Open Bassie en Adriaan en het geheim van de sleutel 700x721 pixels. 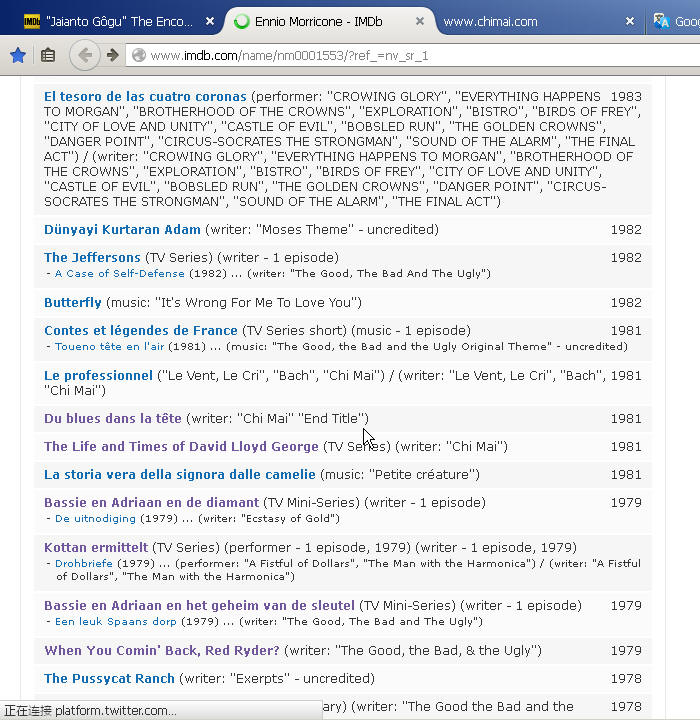pyautogui.click(x=199, y=606)
